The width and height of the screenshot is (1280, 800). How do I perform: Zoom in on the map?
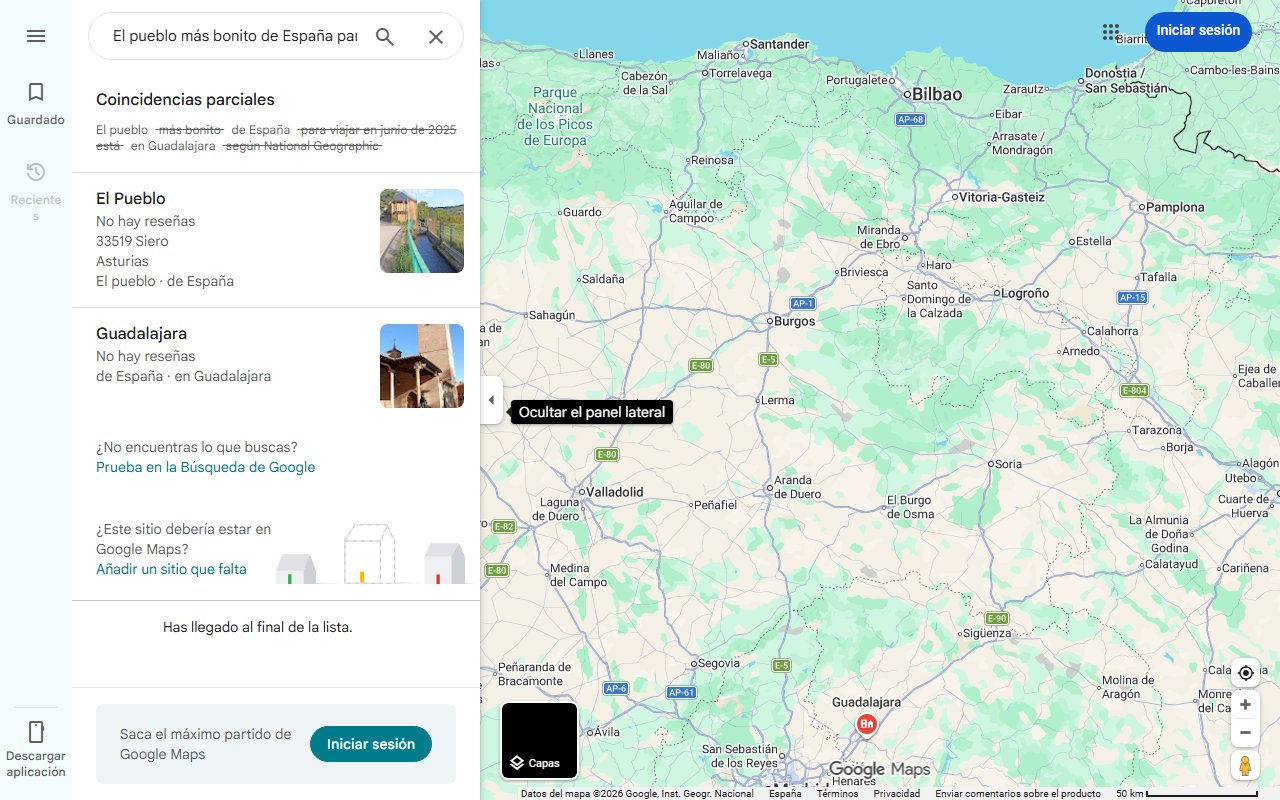1245,705
